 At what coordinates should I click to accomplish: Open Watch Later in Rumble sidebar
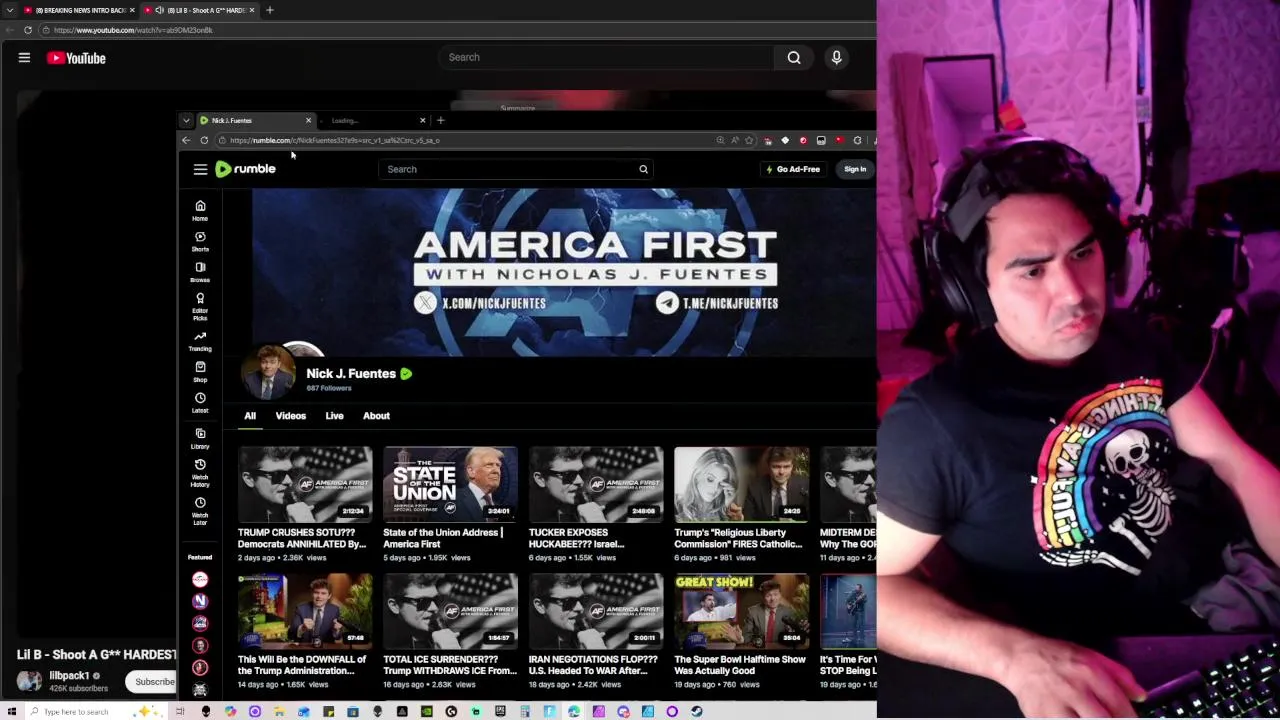pos(200,512)
